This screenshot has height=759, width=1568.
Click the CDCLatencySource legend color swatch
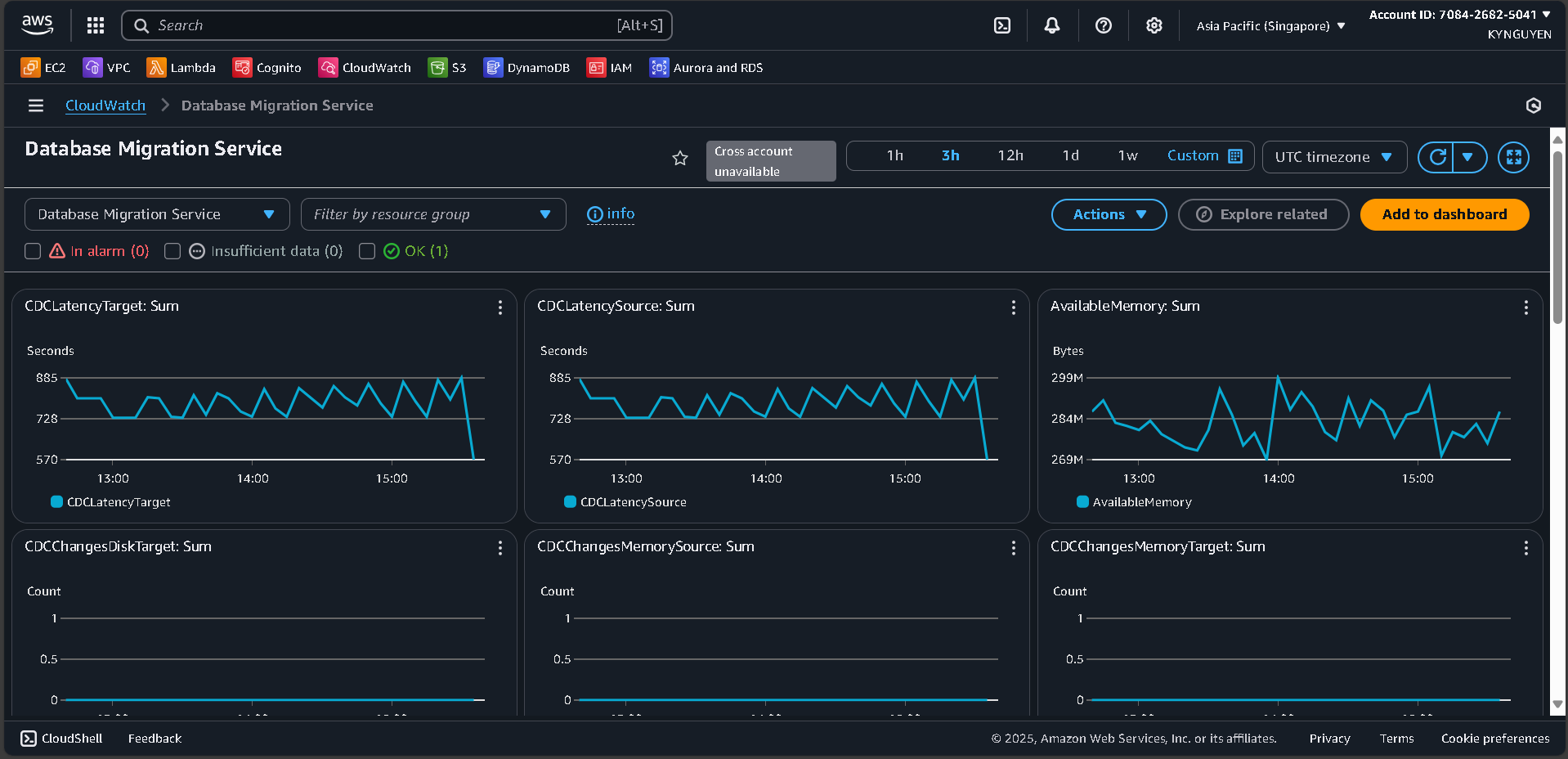click(x=570, y=502)
